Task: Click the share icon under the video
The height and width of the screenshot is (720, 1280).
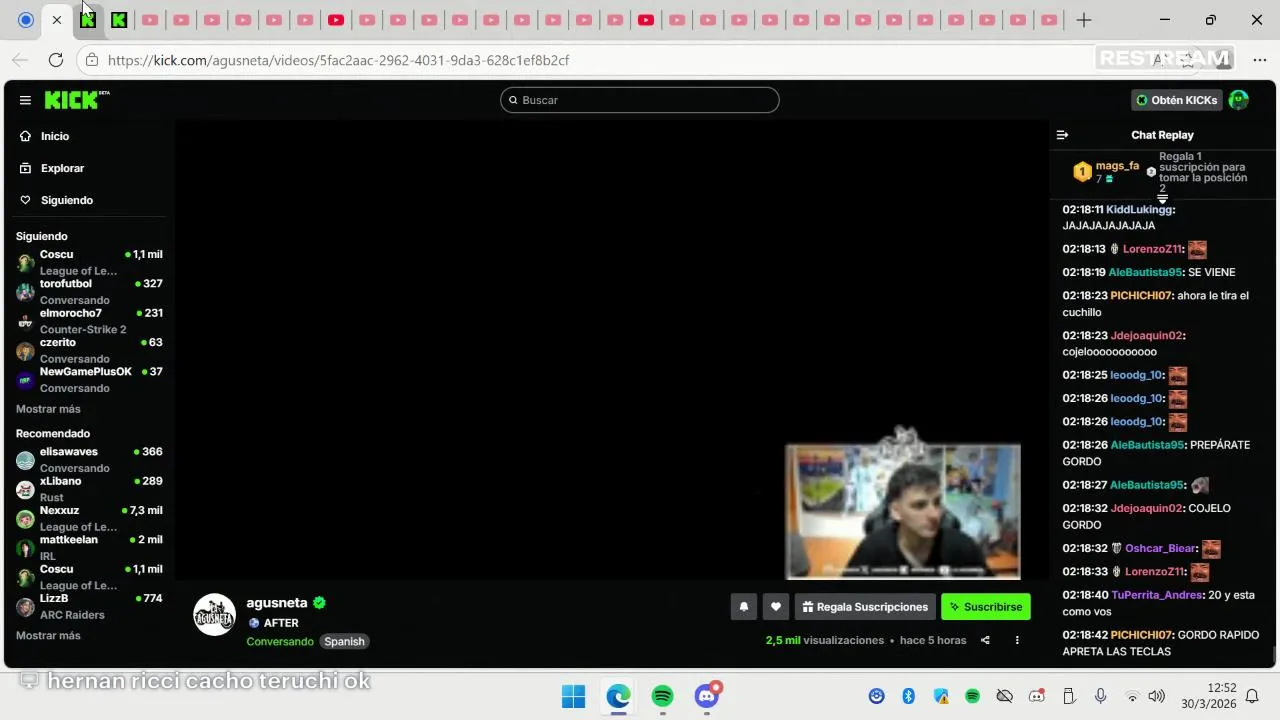Action: click(985, 640)
